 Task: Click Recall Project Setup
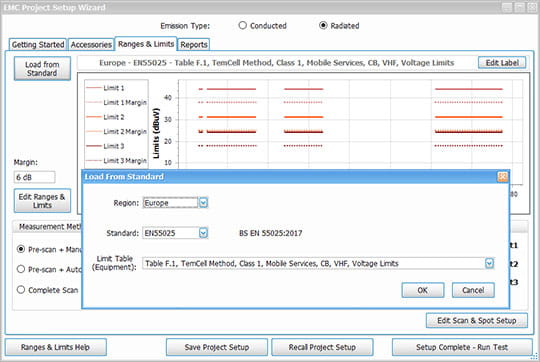(322, 347)
